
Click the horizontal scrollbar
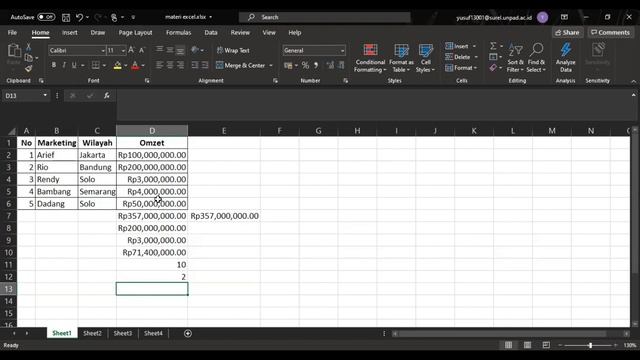click(x=502, y=334)
